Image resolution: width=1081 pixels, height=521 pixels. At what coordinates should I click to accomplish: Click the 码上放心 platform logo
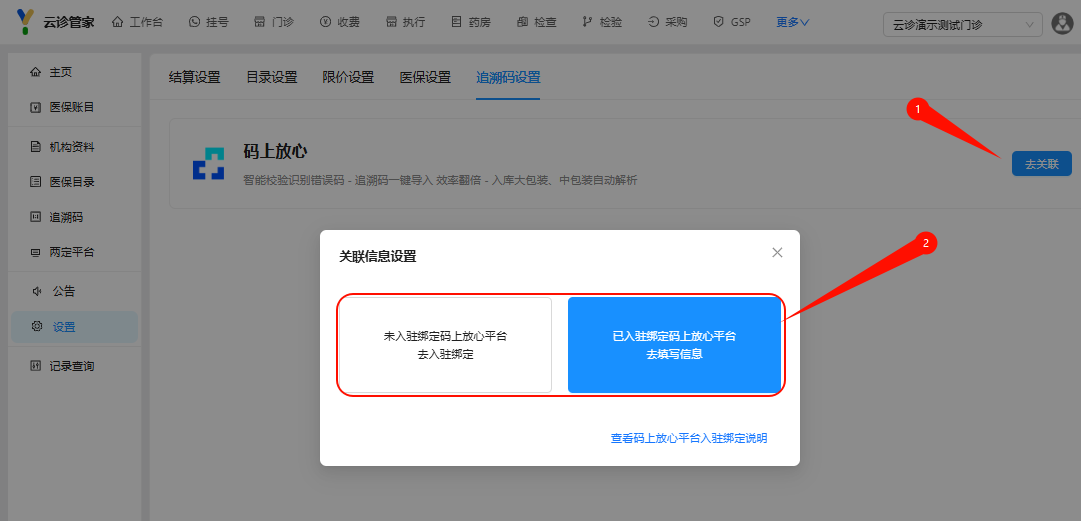209,164
